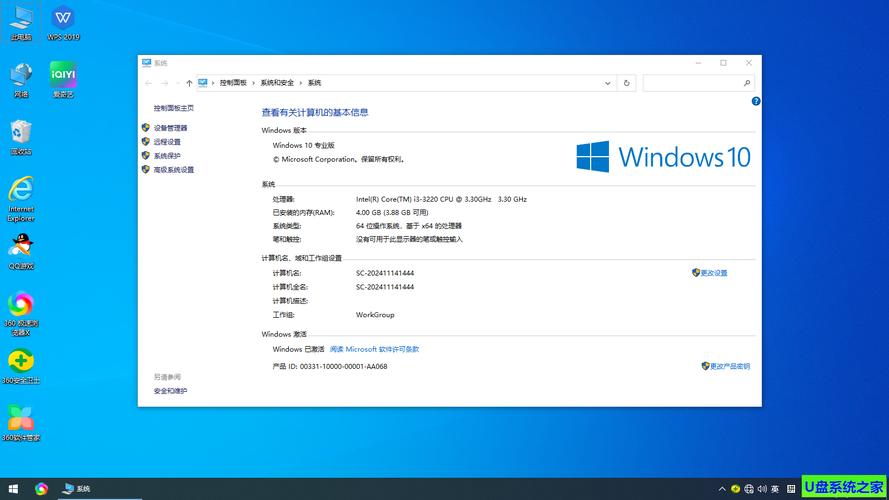Click 系统和安全 in the breadcrumb path
Viewport: 889px width, 500px height.
(x=277, y=83)
